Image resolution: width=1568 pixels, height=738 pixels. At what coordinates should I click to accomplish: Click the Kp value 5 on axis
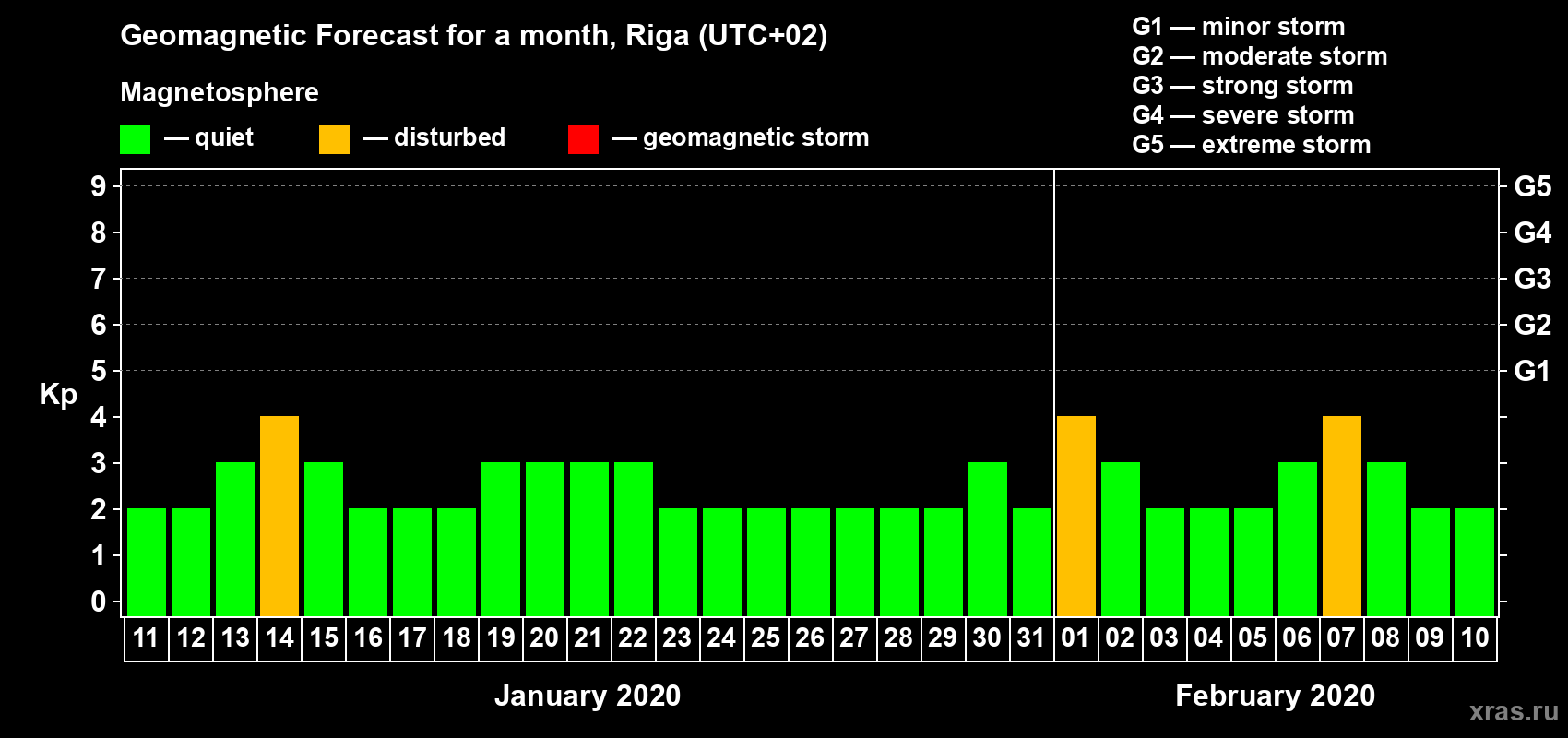[99, 371]
